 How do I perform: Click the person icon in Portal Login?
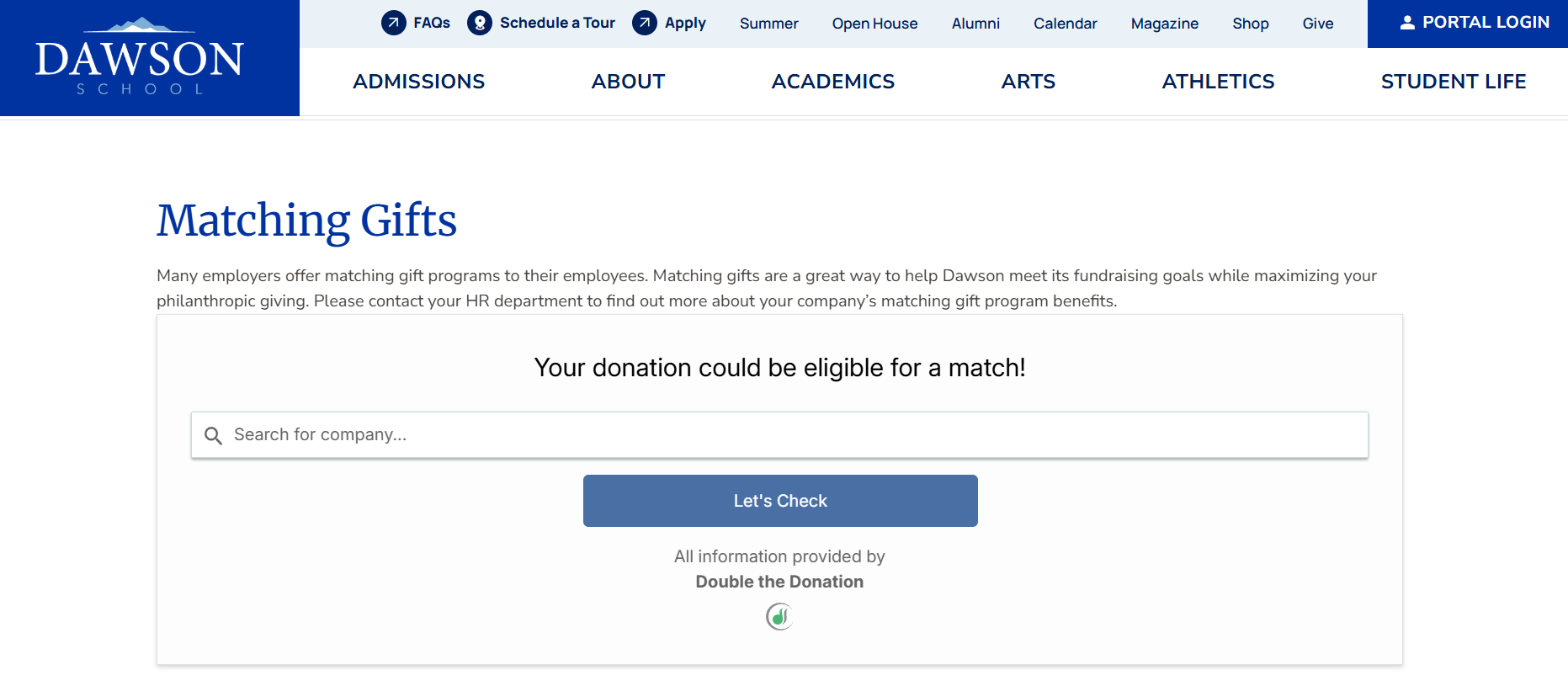click(x=1408, y=22)
